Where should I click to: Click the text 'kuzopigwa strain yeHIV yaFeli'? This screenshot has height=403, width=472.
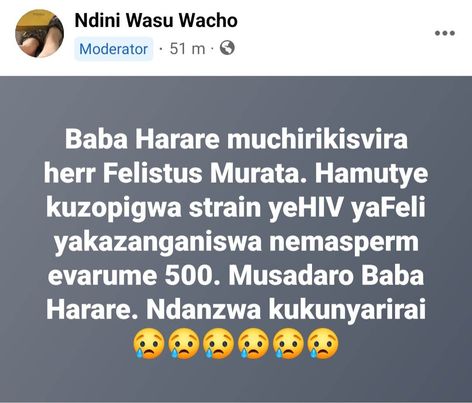(x=236, y=208)
